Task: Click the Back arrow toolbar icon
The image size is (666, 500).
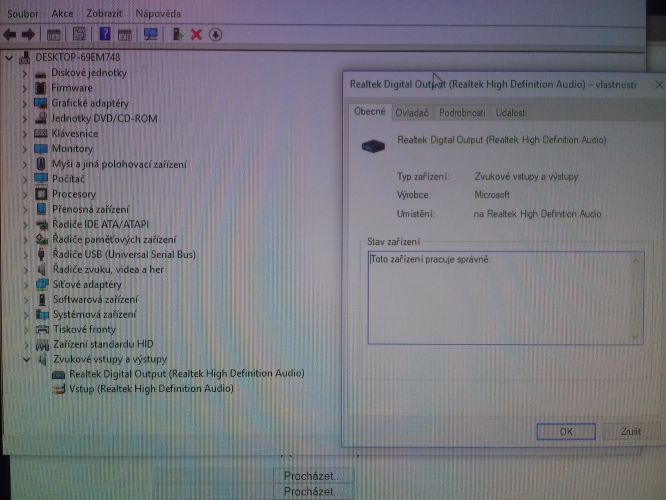Action: [9, 34]
